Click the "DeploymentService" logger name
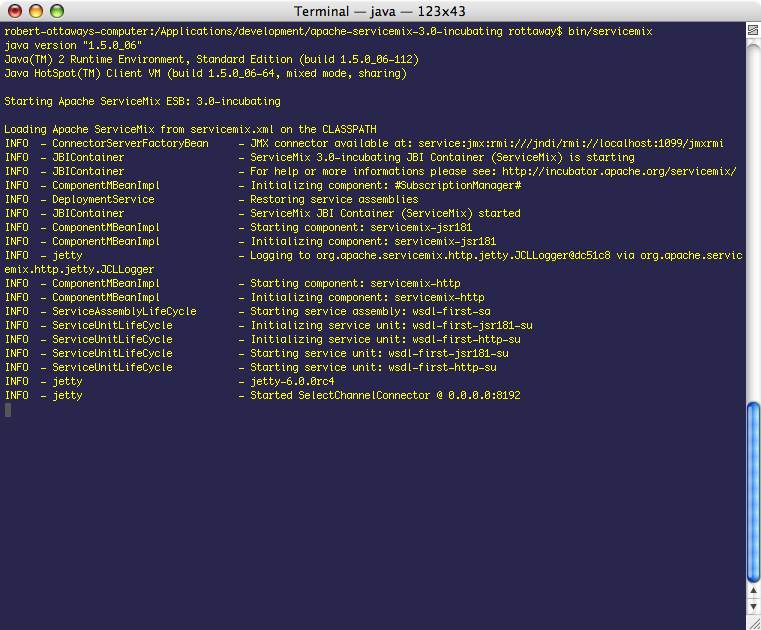 tap(103, 199)
